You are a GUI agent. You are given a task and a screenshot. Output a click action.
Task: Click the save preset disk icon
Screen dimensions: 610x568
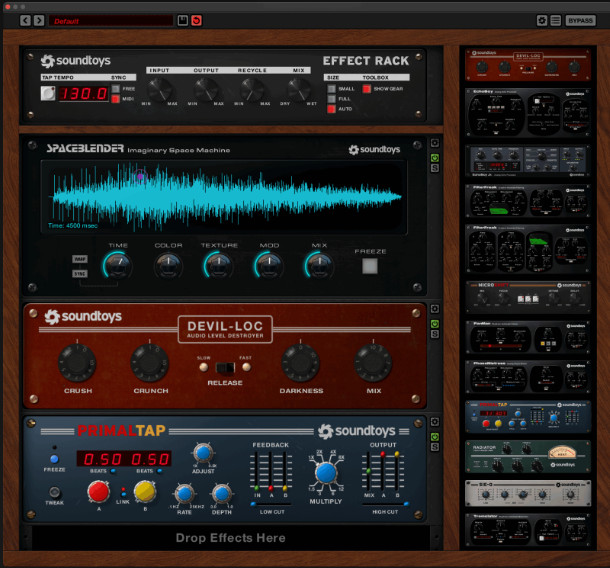(x=182, y=20)
